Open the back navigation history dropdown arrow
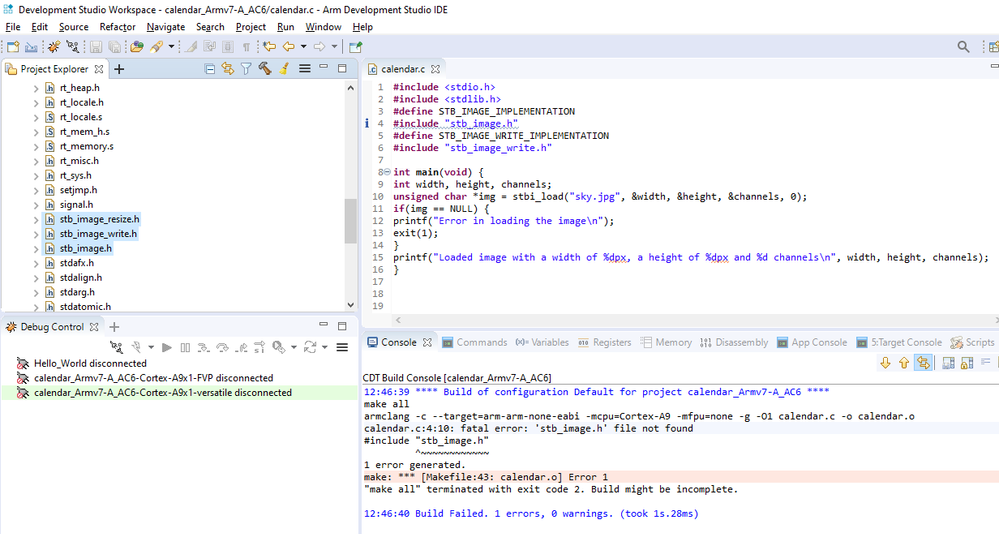This screenshot has width=999, height=534. pos(303,46)
